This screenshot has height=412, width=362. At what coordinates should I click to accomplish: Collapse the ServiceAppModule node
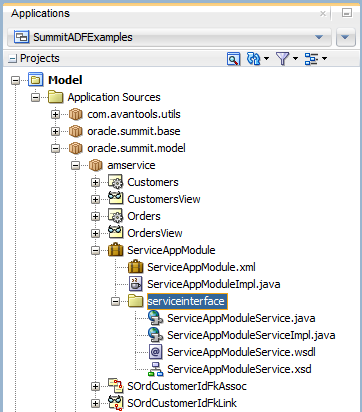(x=95, y=250)
